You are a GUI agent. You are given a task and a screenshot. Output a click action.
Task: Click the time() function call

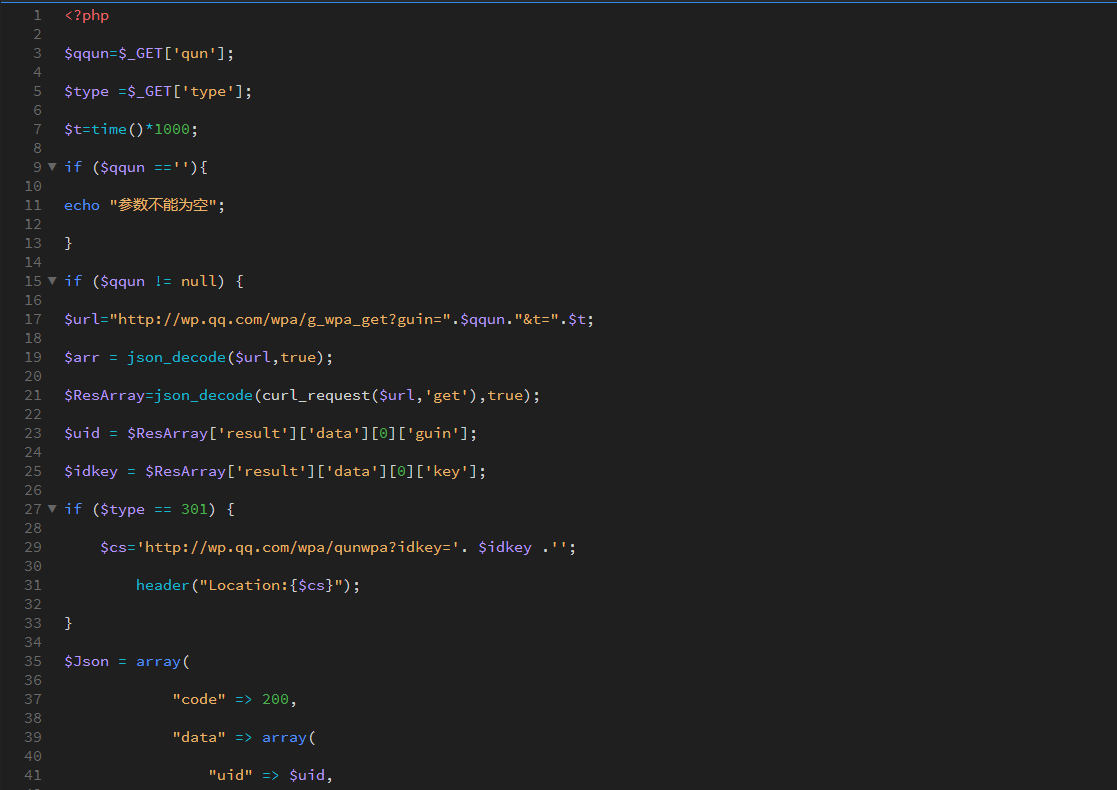click(x=109, y=129)
